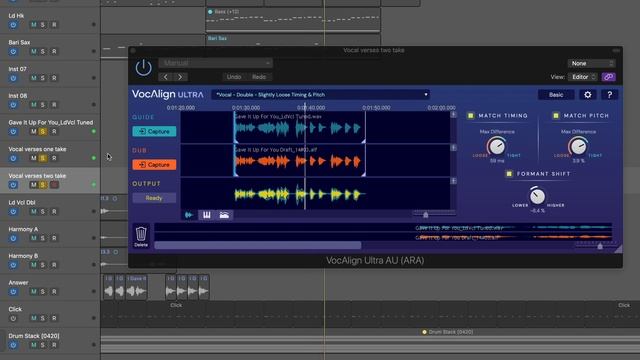This screenshot has width=640, height=360.
Task: Click the purple link icon beside Editor
Action: pos(609,77)
